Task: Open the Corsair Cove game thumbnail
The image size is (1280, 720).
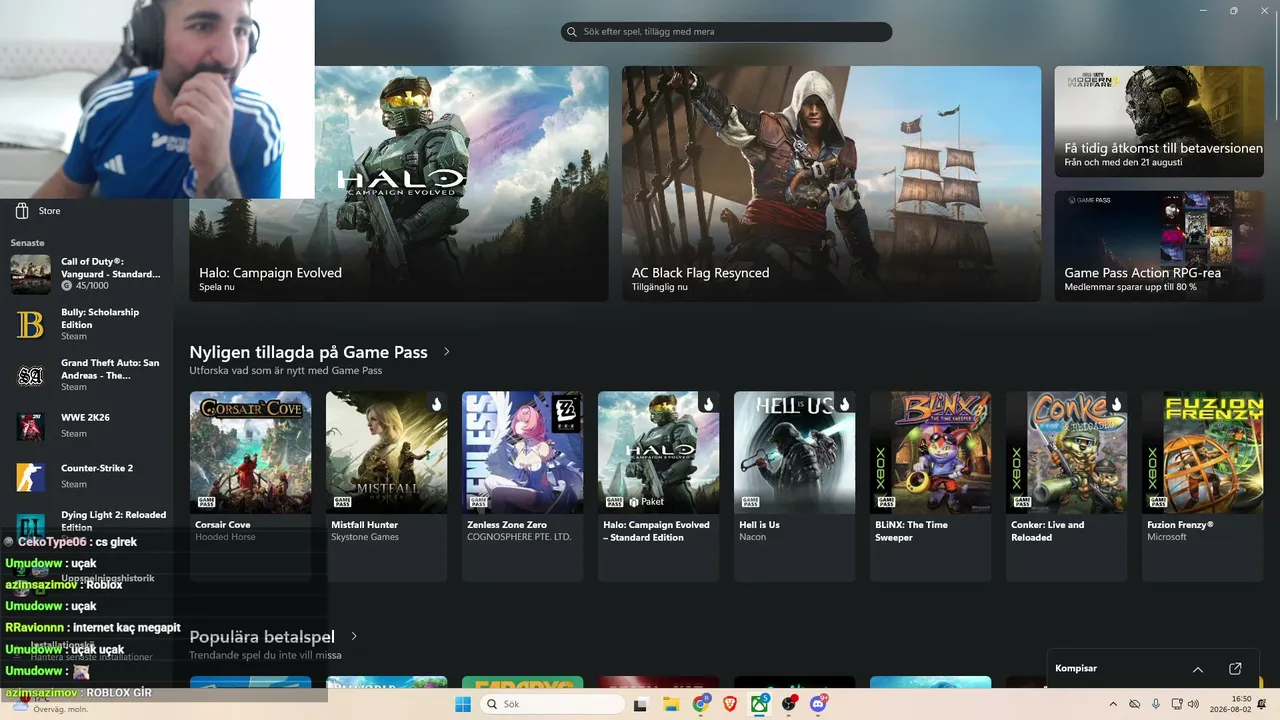Action: click(250, 452)
